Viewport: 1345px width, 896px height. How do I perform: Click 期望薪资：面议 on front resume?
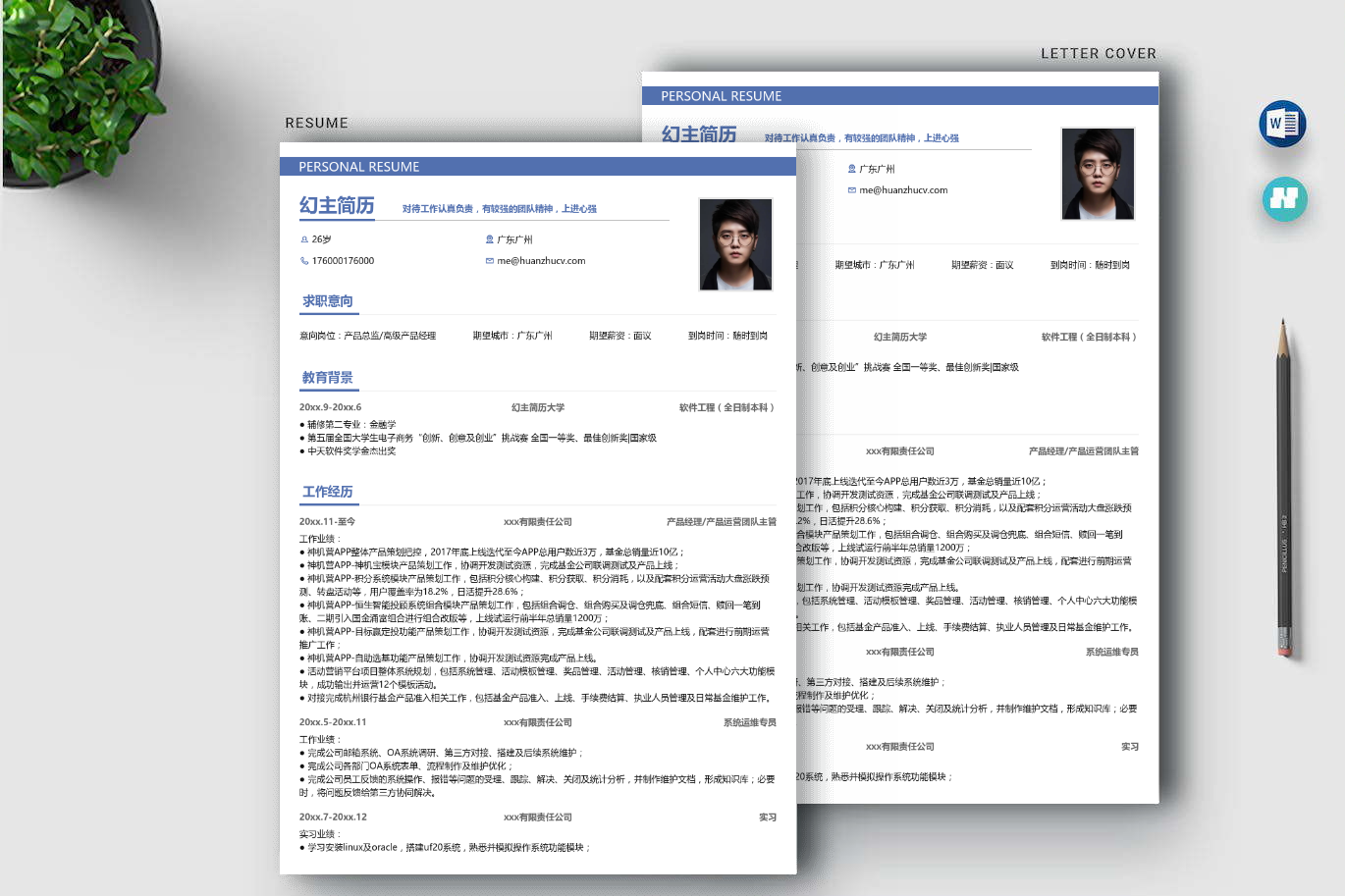point(620,336)
